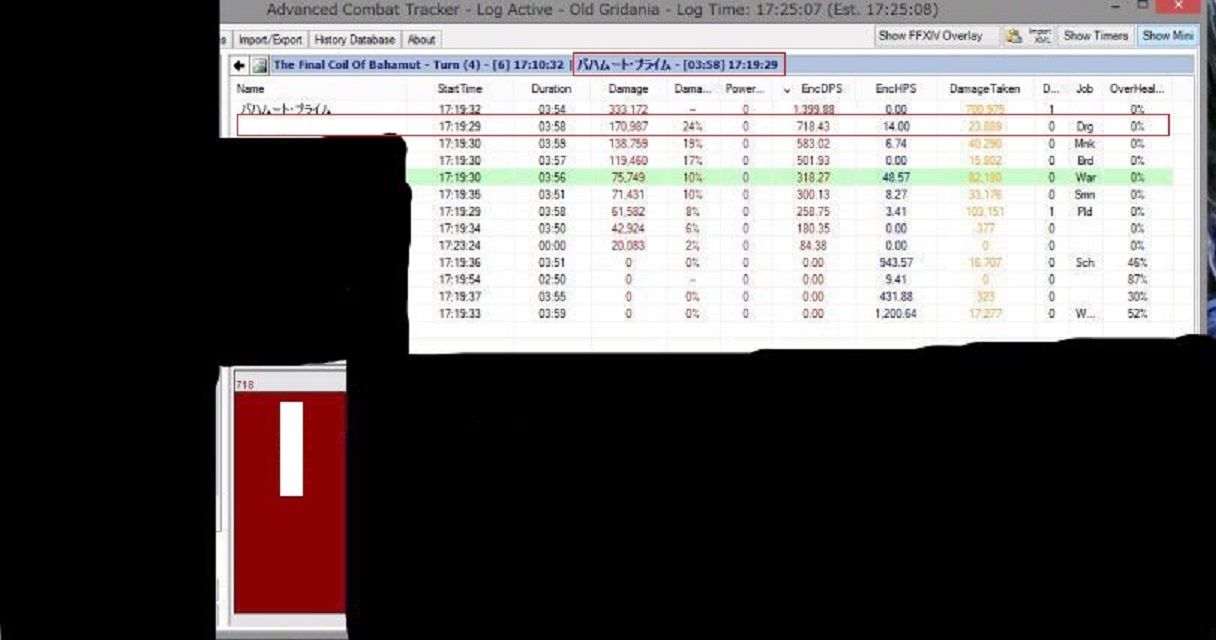Click the 718 label in mini window
The image size is (1216, 640).
pyautogui.click(x=244, y=385)
